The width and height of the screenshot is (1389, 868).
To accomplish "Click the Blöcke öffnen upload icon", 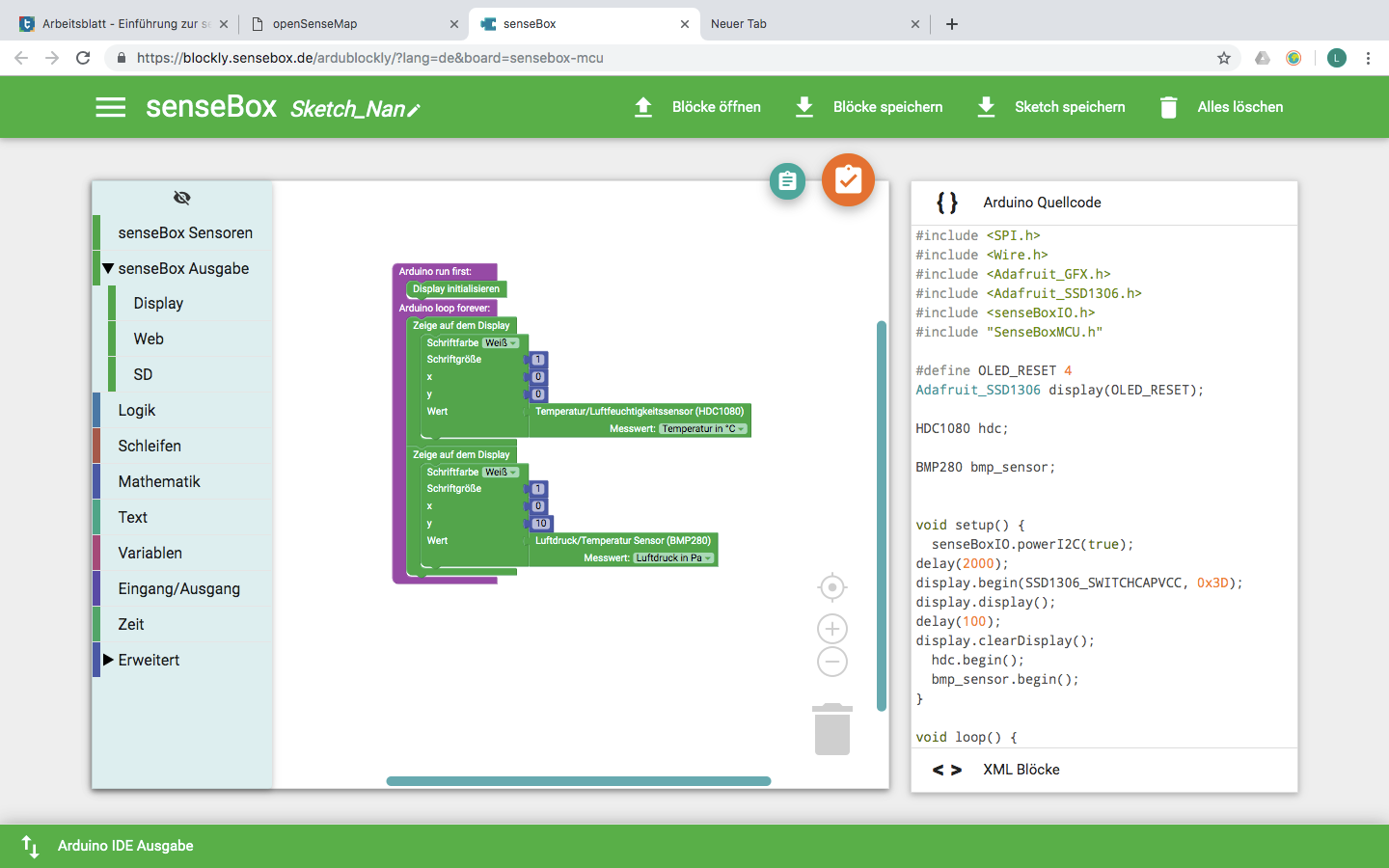I will (643, 107).
